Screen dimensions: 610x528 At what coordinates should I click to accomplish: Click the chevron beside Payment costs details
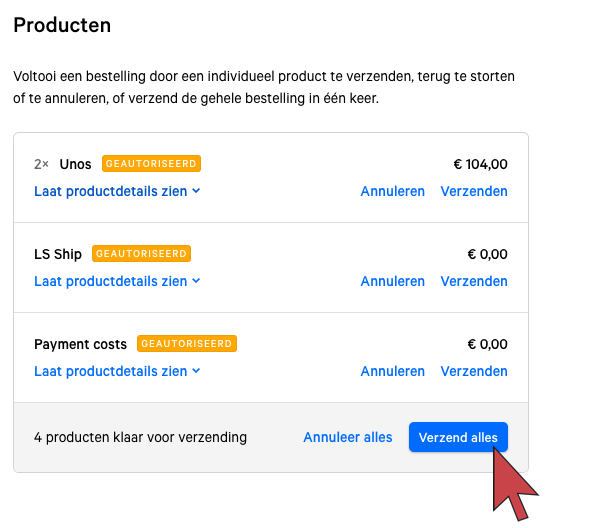197,371
